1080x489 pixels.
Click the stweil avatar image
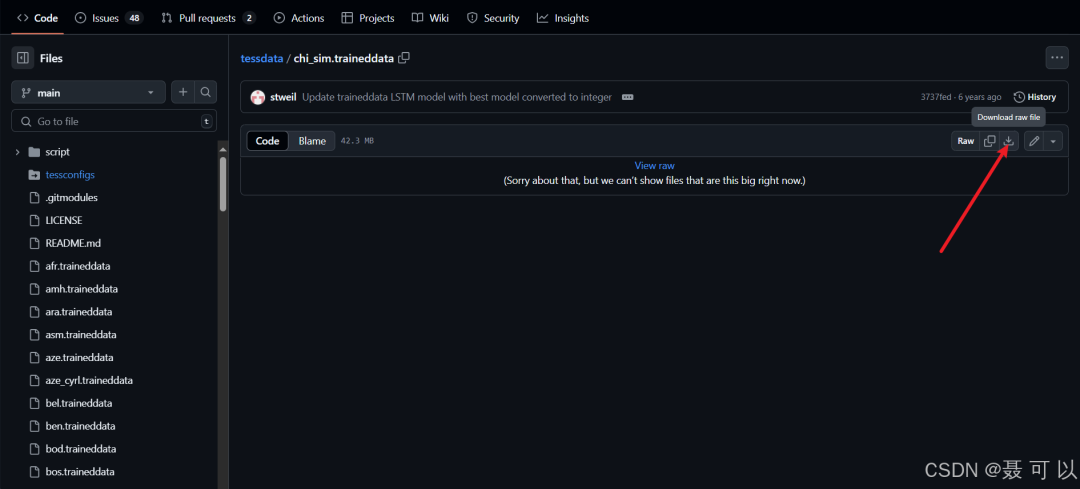point(258,97)
